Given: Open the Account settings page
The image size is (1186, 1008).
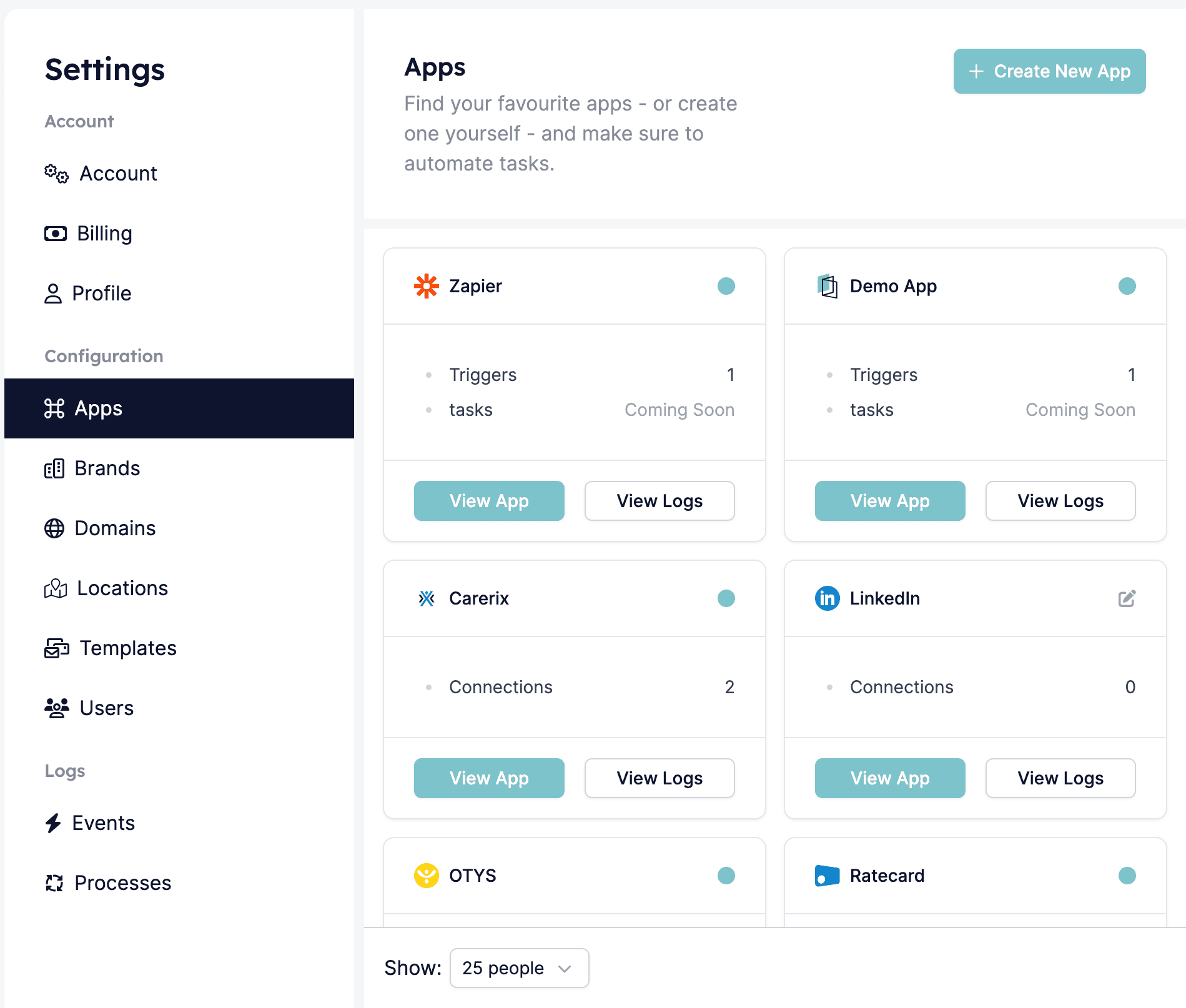Looking at the screenshot, I should click(179, 174).
